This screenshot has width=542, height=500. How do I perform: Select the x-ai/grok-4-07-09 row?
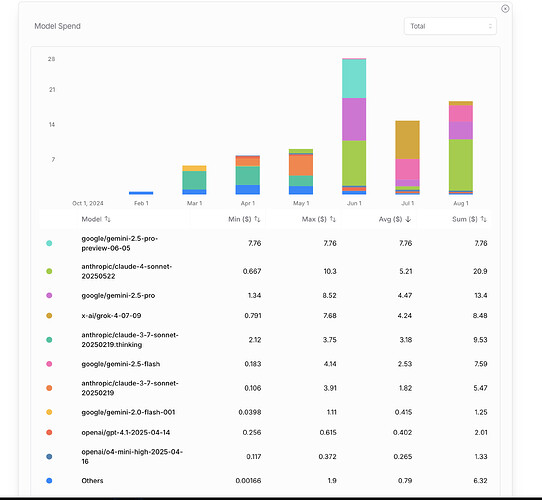tap(265, 316)
